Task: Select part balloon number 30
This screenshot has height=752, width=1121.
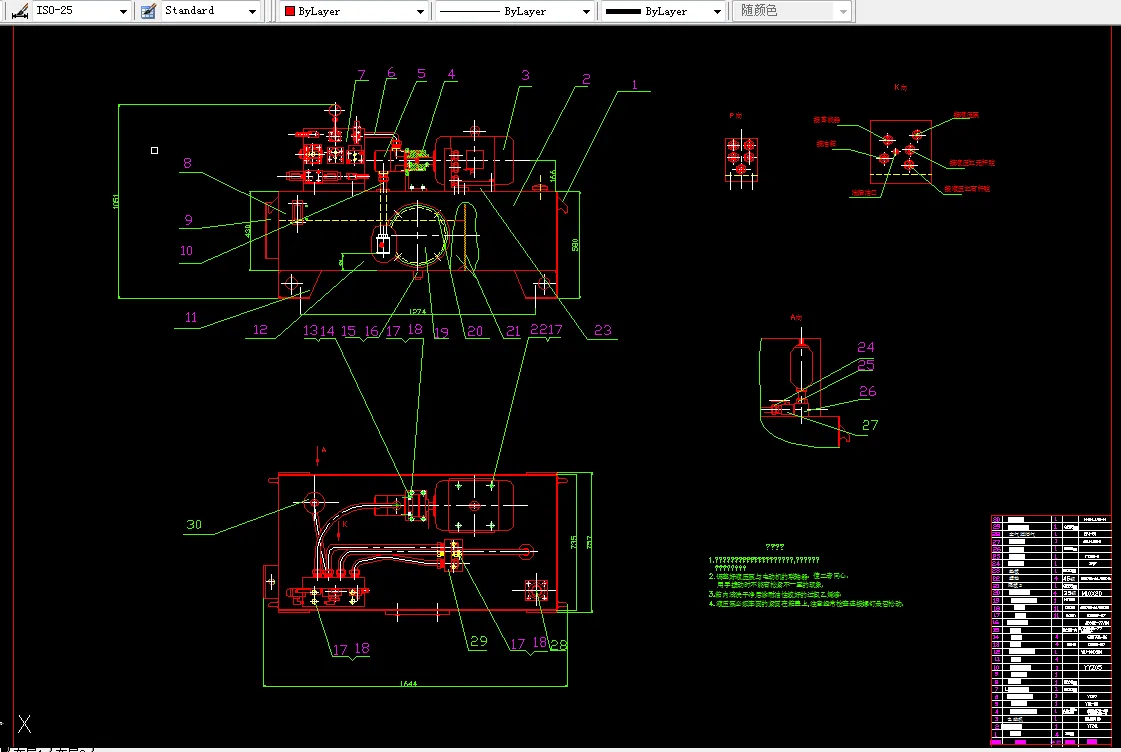Action: (x=194, y=524)
